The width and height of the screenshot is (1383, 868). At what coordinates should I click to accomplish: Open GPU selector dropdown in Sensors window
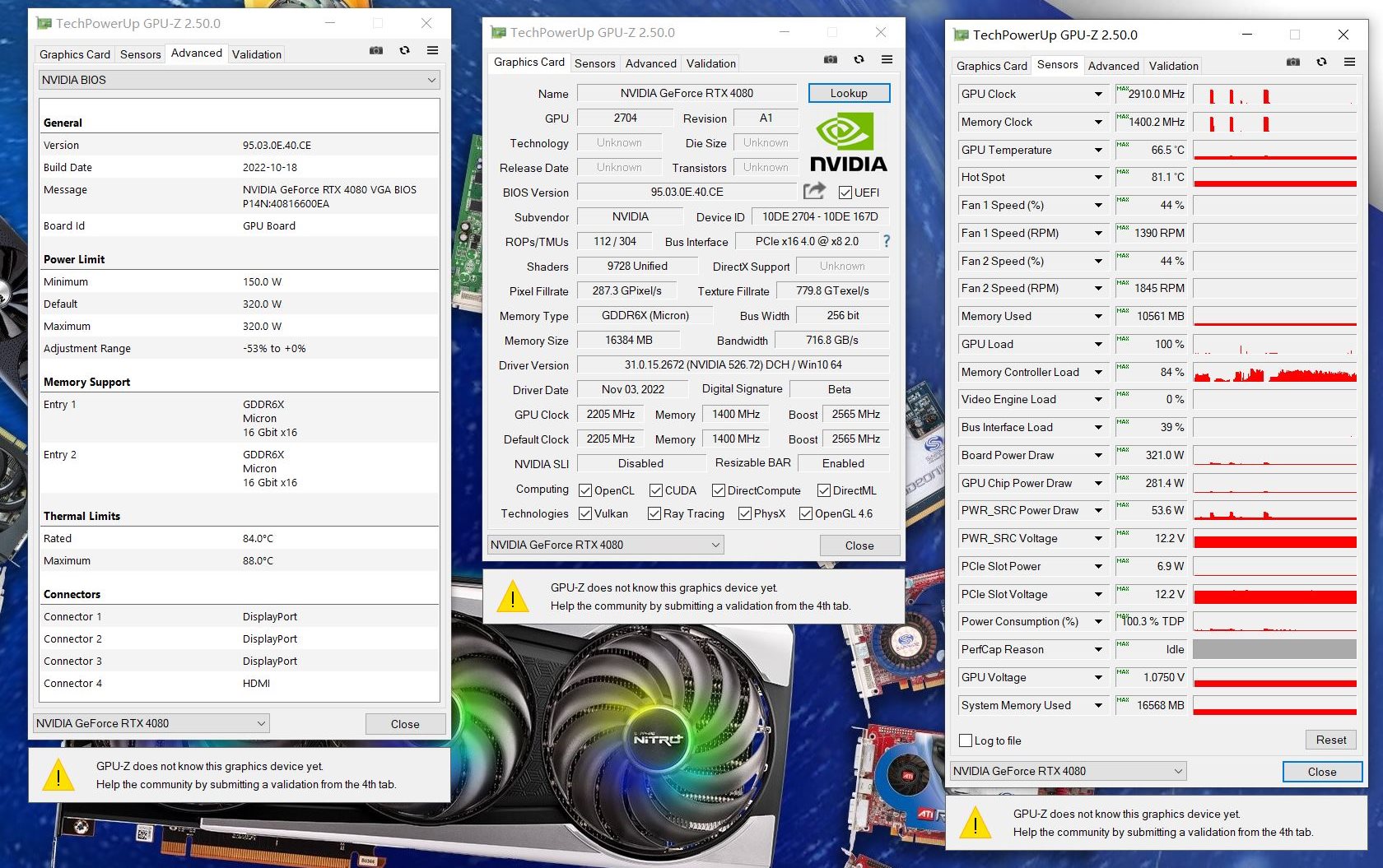[x=1068, y=771]
